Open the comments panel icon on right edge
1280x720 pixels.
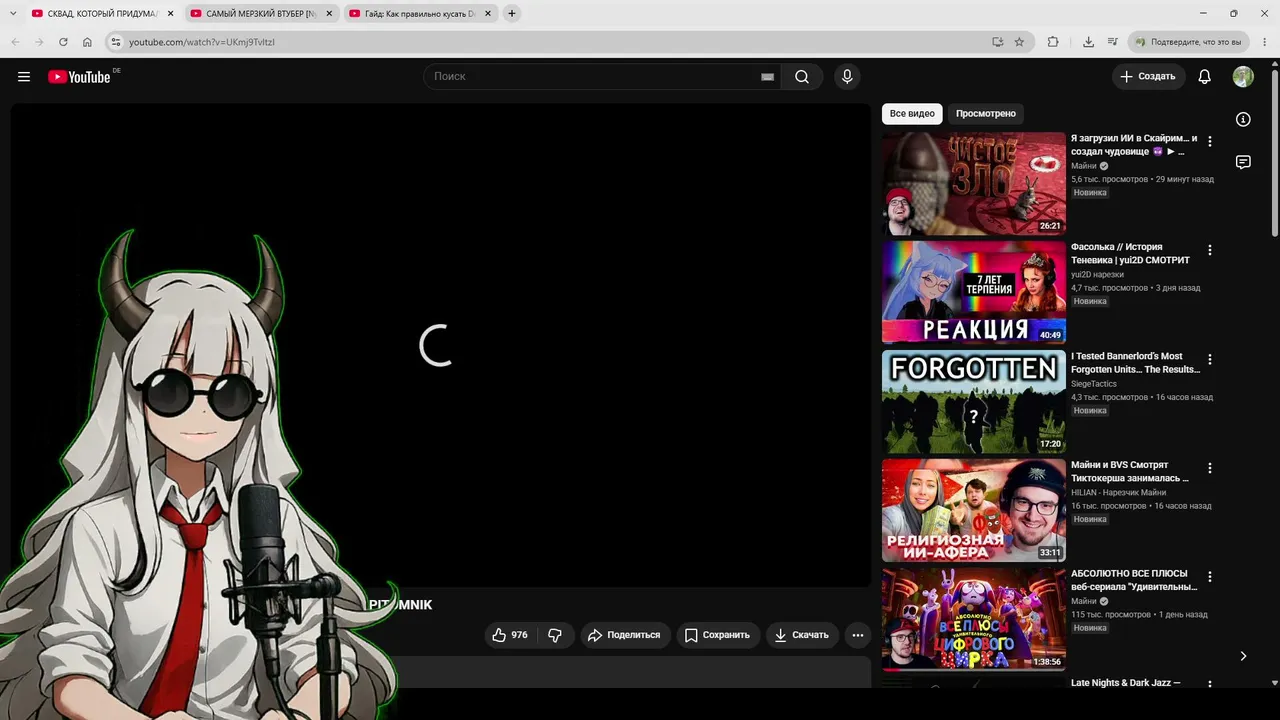(x=1243, y=162)
